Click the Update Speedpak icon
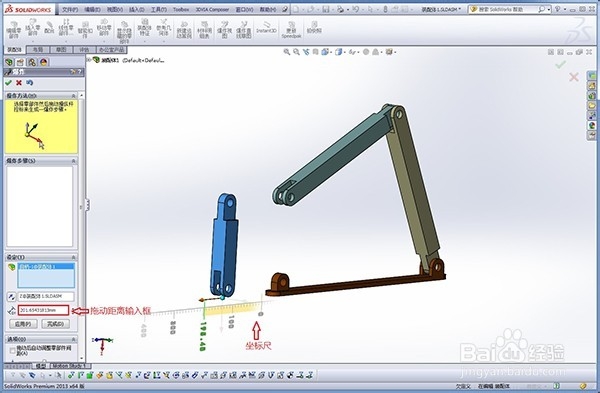Image resolution: width=600 pixels, height=393 pixels. pos(292,30)
